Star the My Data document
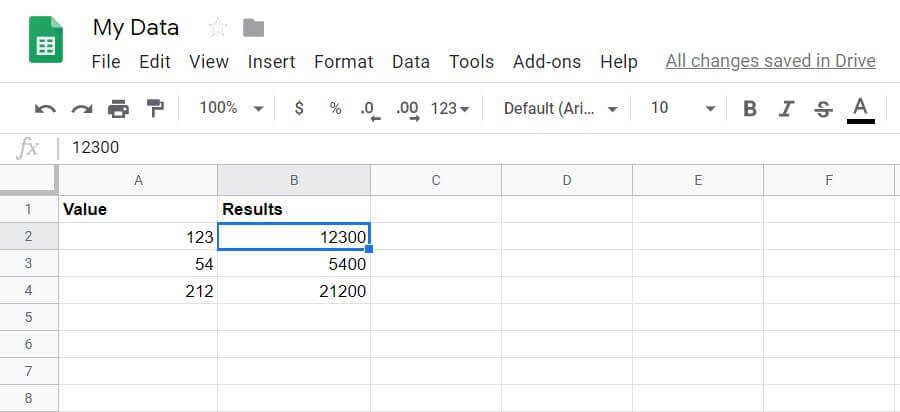This screenshot has width=900, height=412. click(217, 27)
